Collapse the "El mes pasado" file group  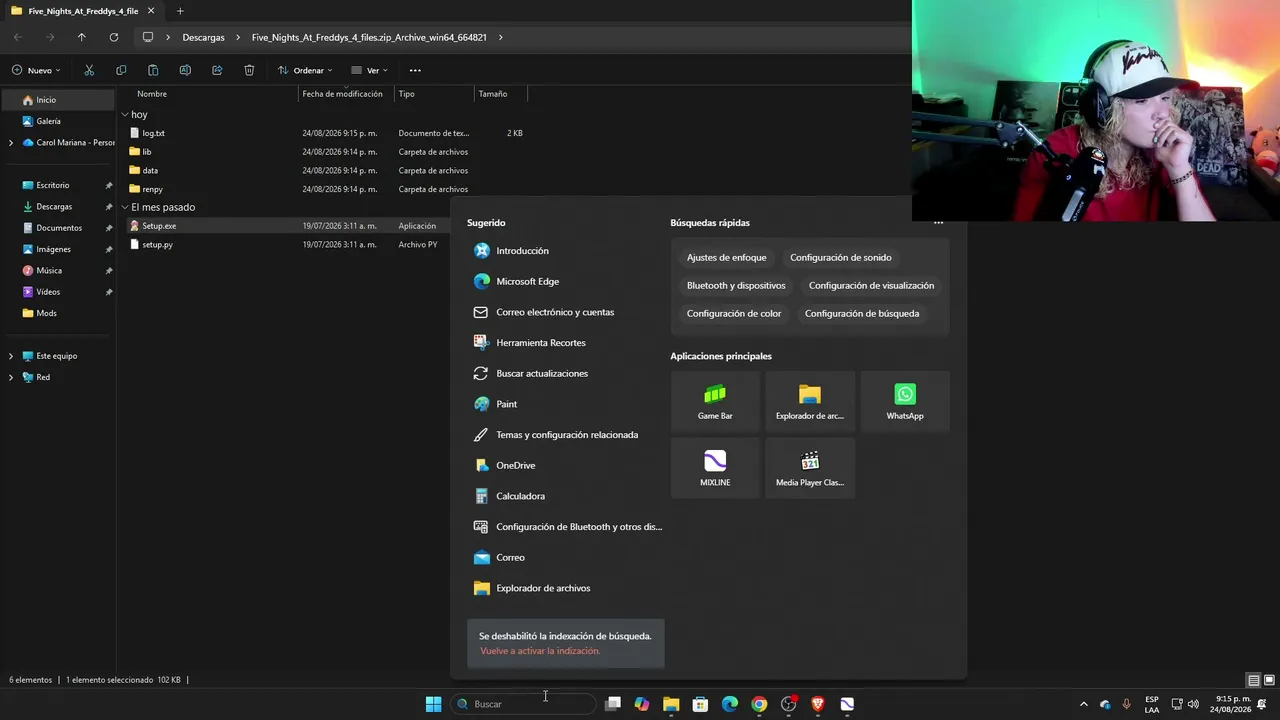coord(125,207)
